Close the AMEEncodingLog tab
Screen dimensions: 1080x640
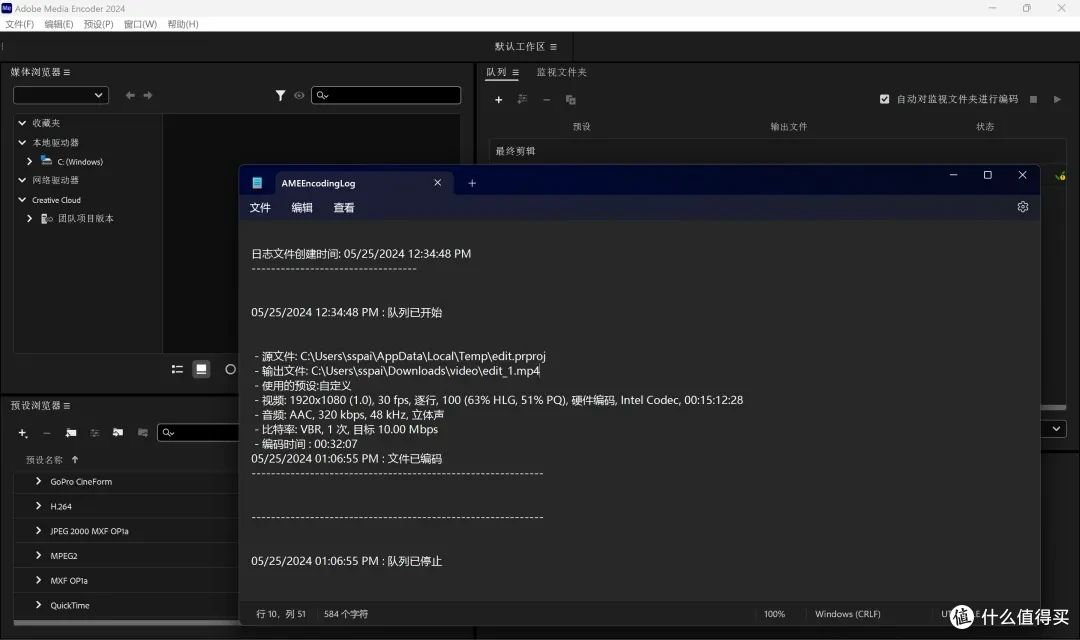[437, 183]
